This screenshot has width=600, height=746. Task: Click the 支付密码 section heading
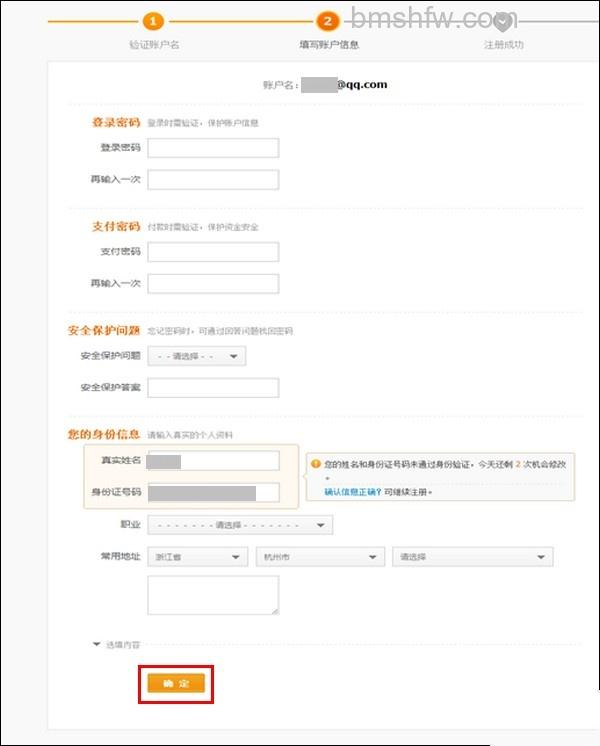pos(116,226)
